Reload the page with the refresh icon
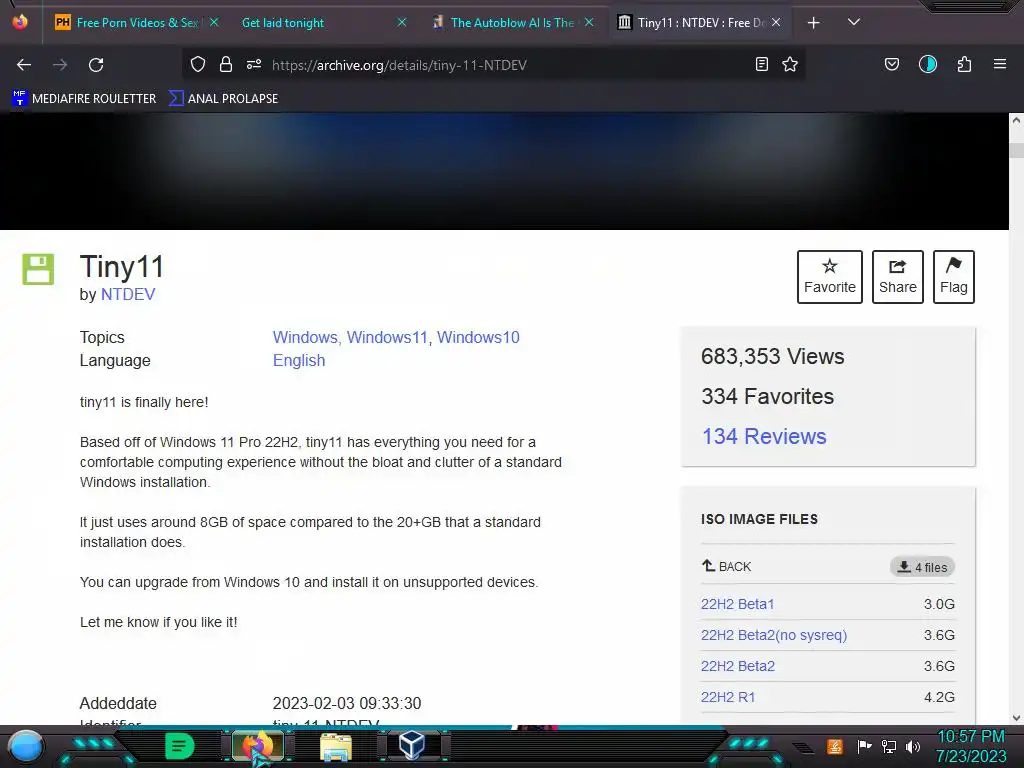Image resolution: width=1024 pixels, height=768 pixels. [x=96, y=65]
